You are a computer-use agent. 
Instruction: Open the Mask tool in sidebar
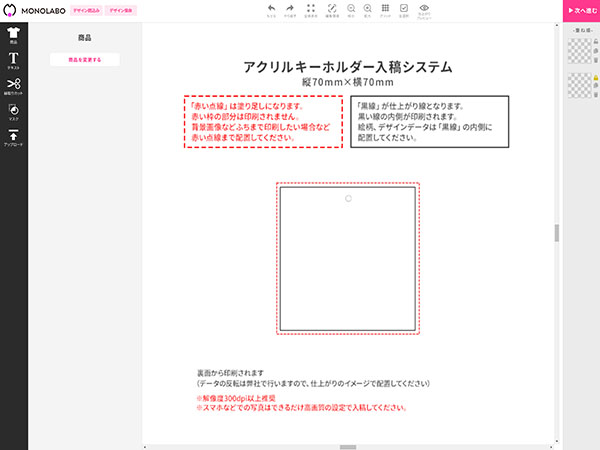point(13,112)
